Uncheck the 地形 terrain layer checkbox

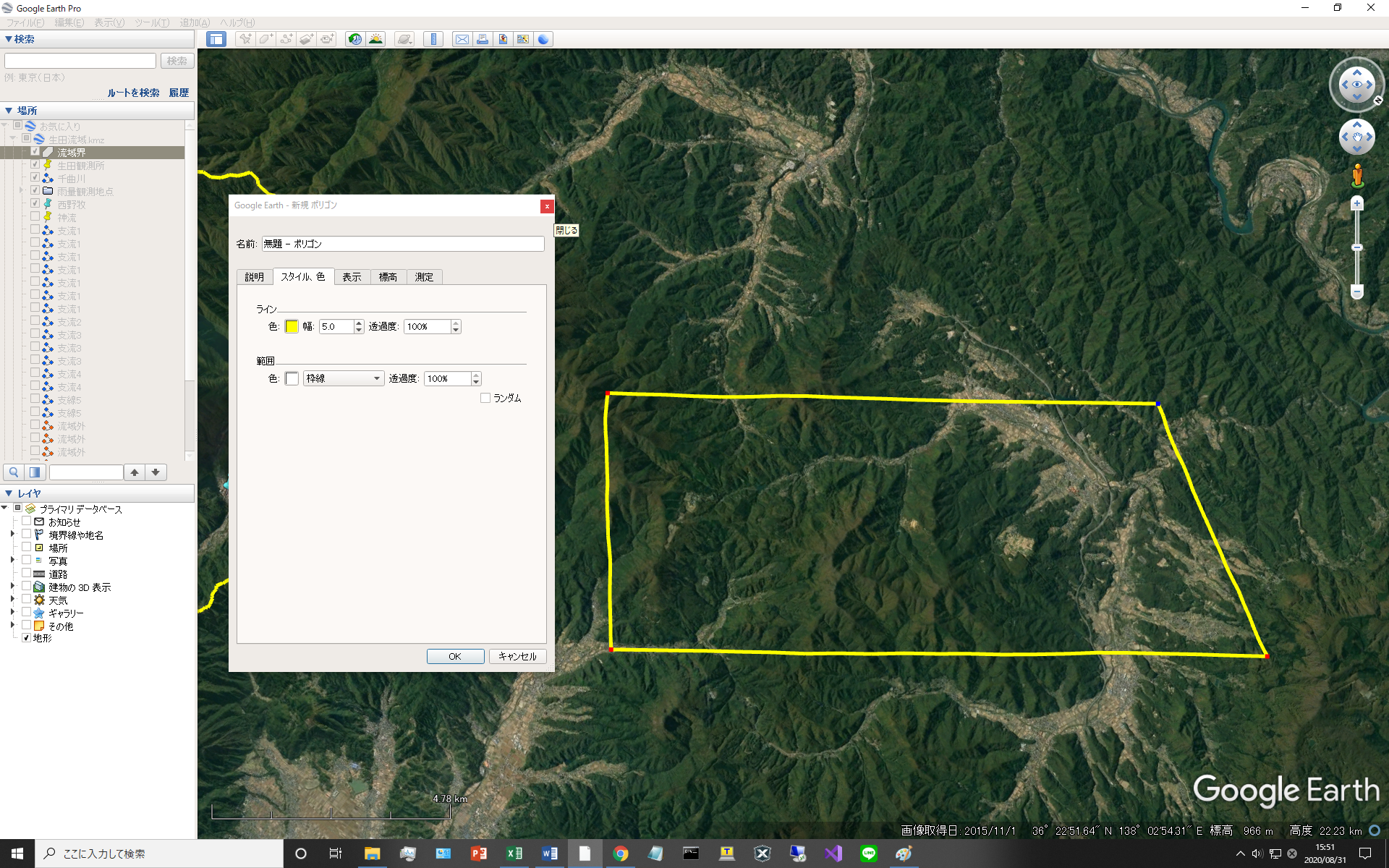pos(26,638)
